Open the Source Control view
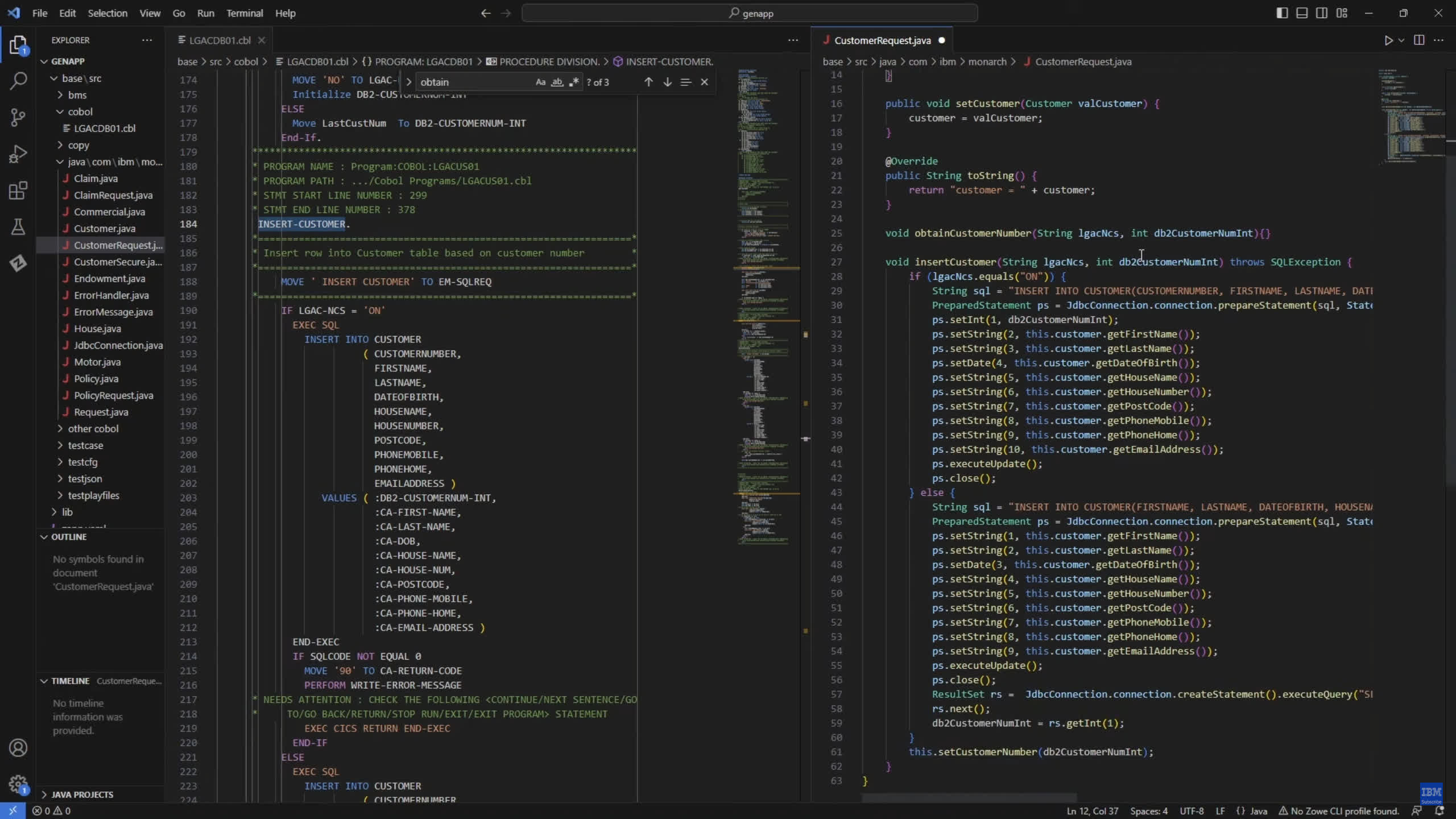The height and width of the screenshot is (819, 1456). [x=18, y=118]
